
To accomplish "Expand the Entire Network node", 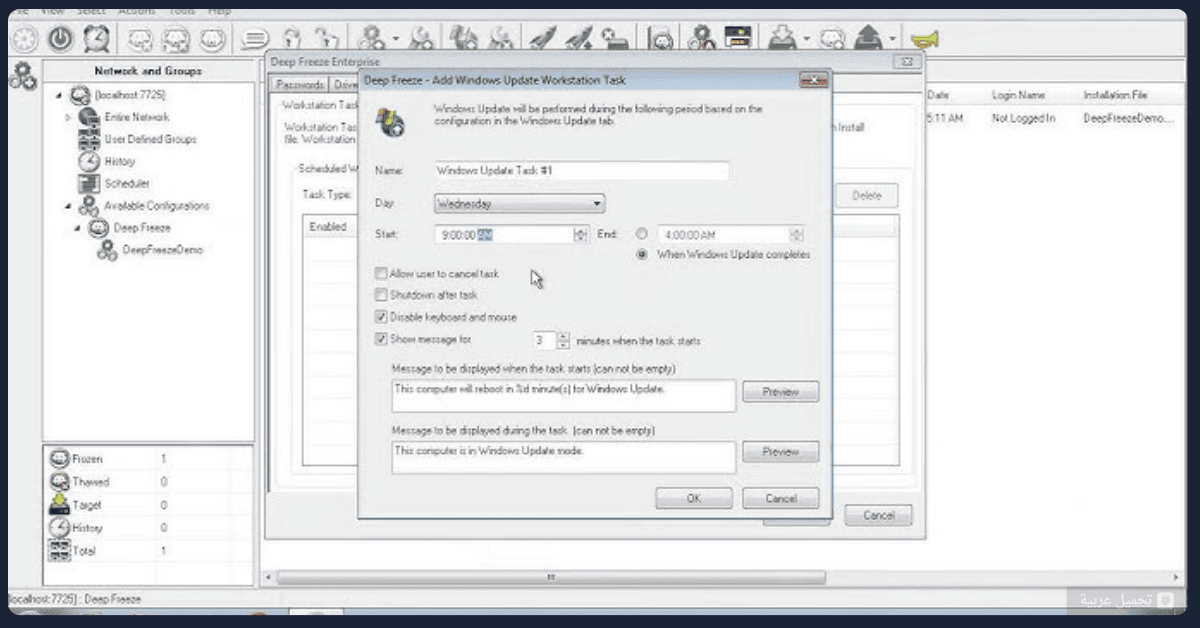I will [68, 117].
